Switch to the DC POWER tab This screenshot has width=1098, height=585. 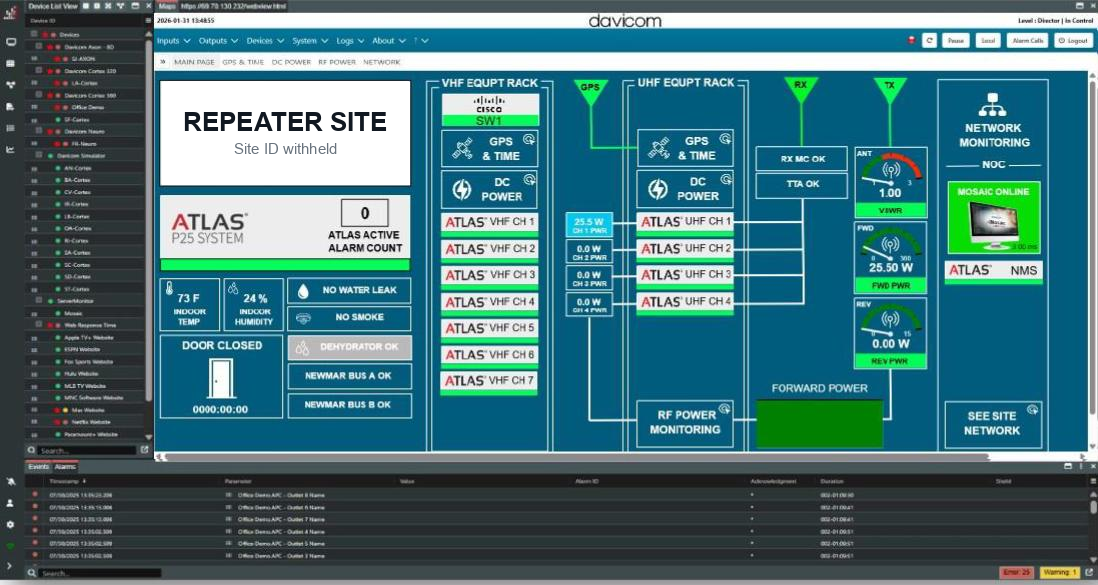pyautogui.click(x=291, y=62)
